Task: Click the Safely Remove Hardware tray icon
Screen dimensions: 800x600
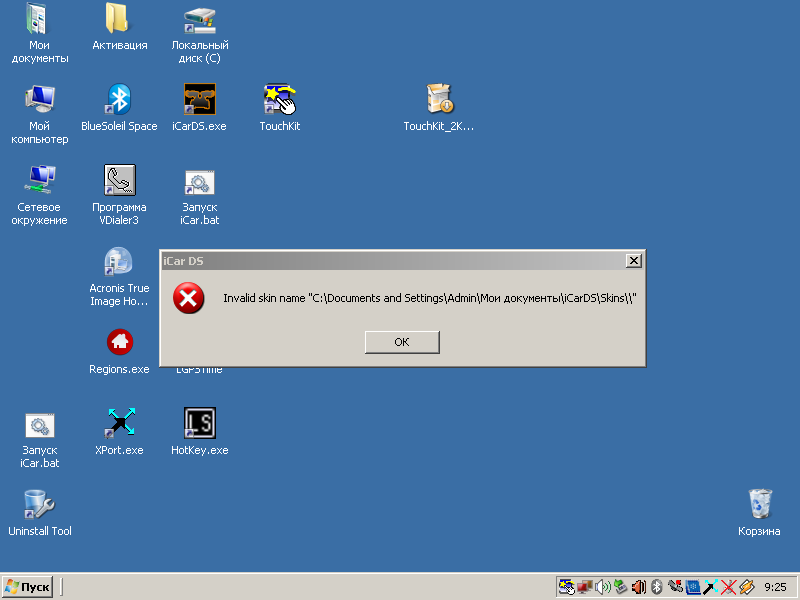Action: click(620, 587)
